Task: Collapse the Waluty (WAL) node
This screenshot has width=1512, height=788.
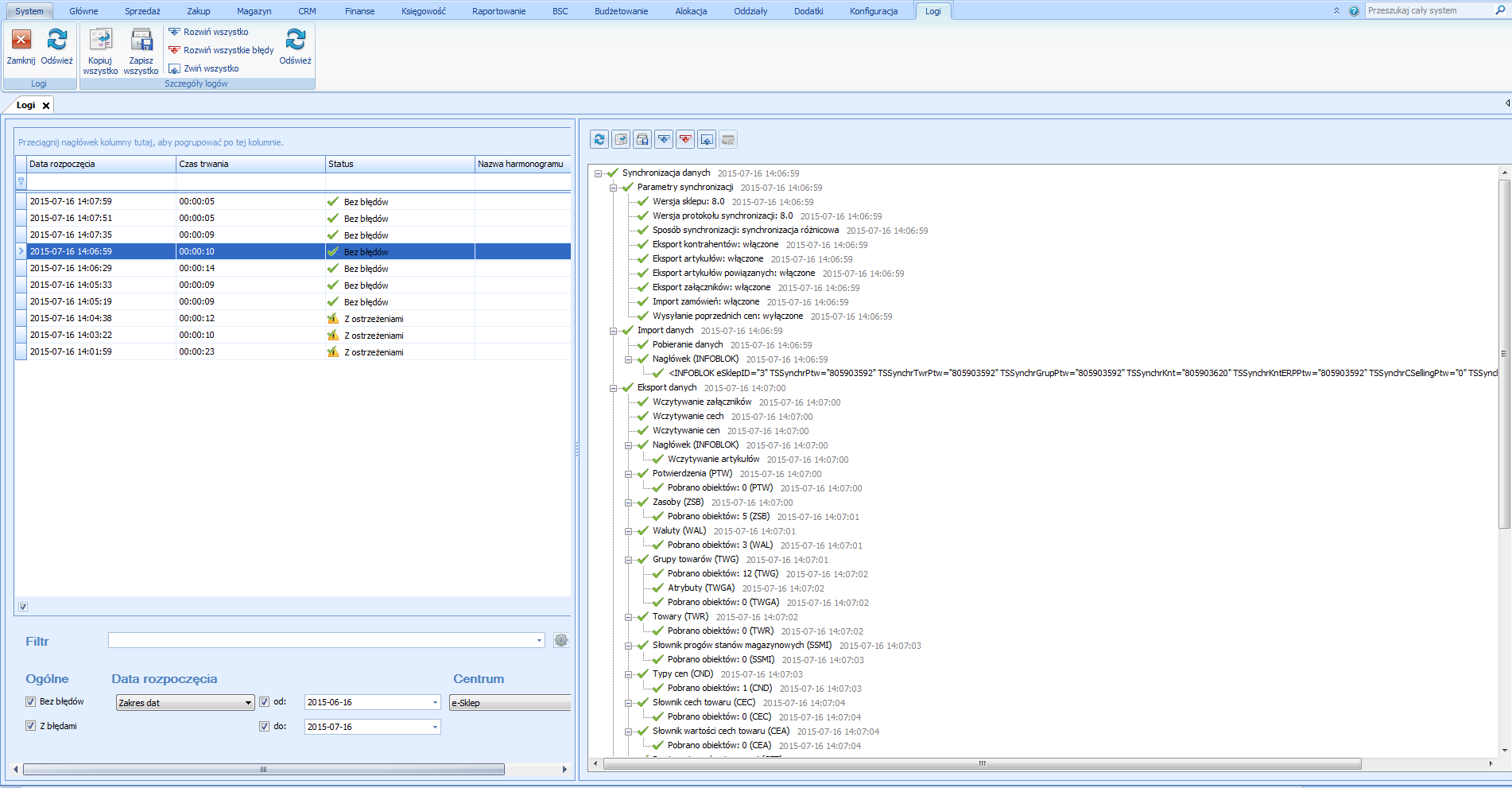Action: coord(629,531)
